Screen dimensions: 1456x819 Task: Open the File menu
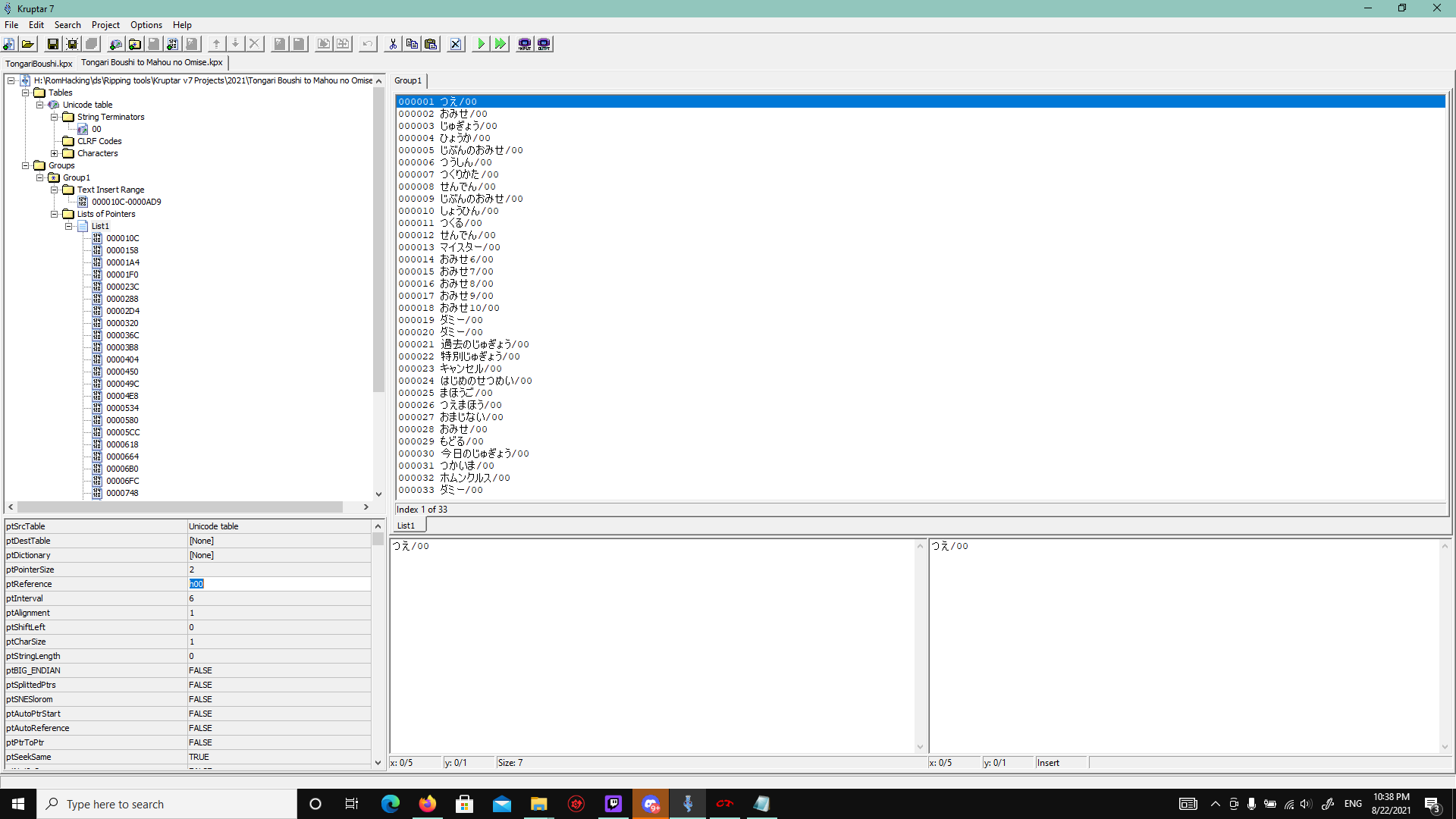click(11, 25)
